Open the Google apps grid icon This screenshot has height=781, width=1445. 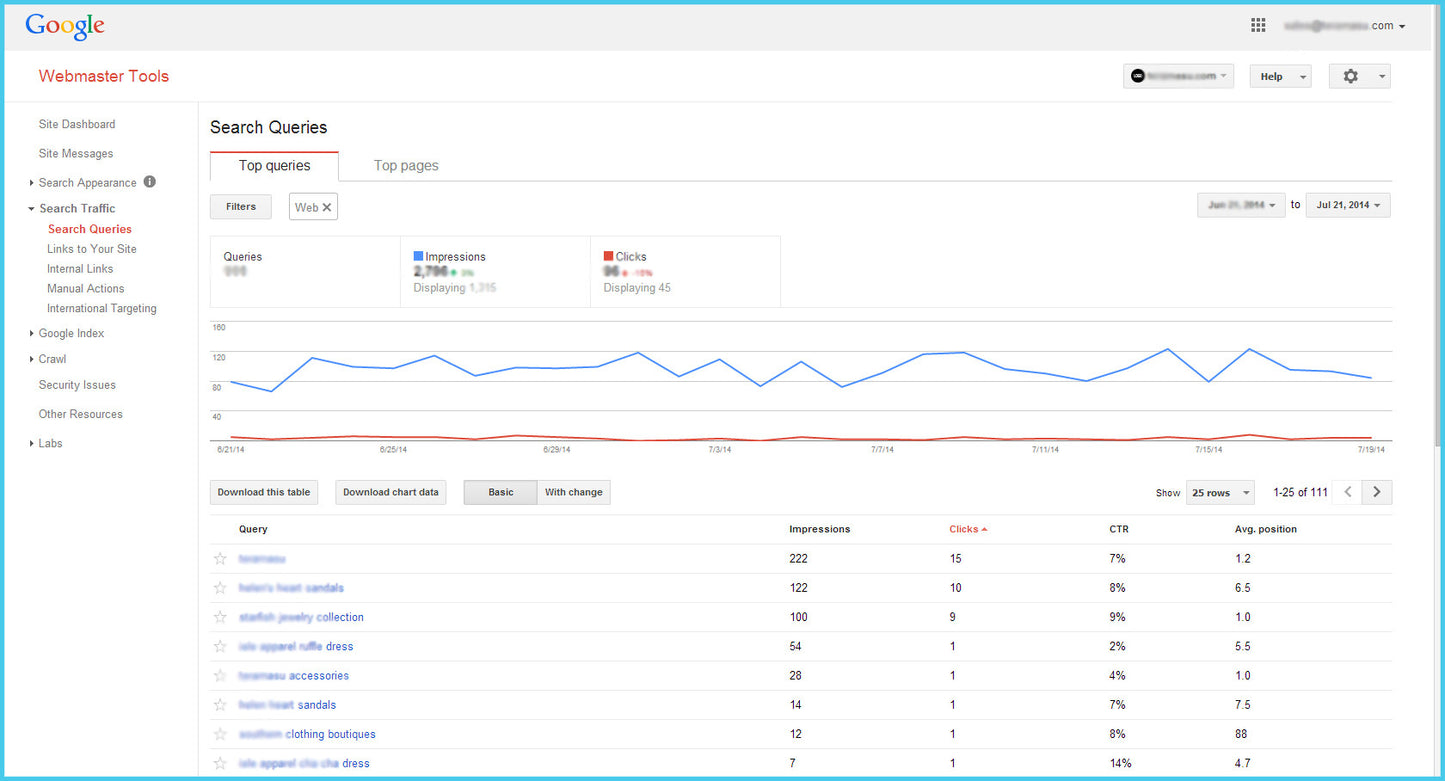(1258, 26)
